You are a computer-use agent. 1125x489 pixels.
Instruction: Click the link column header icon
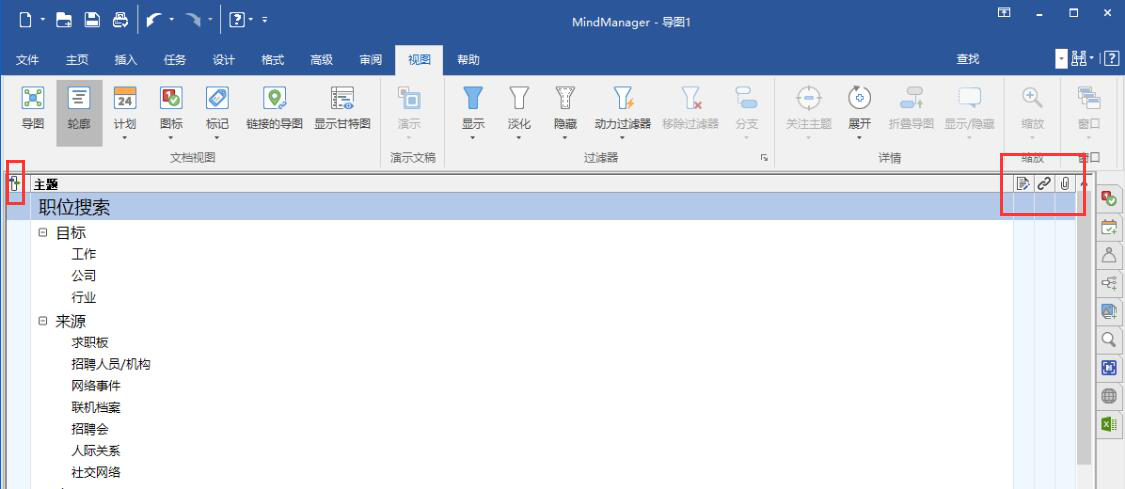1044,184
